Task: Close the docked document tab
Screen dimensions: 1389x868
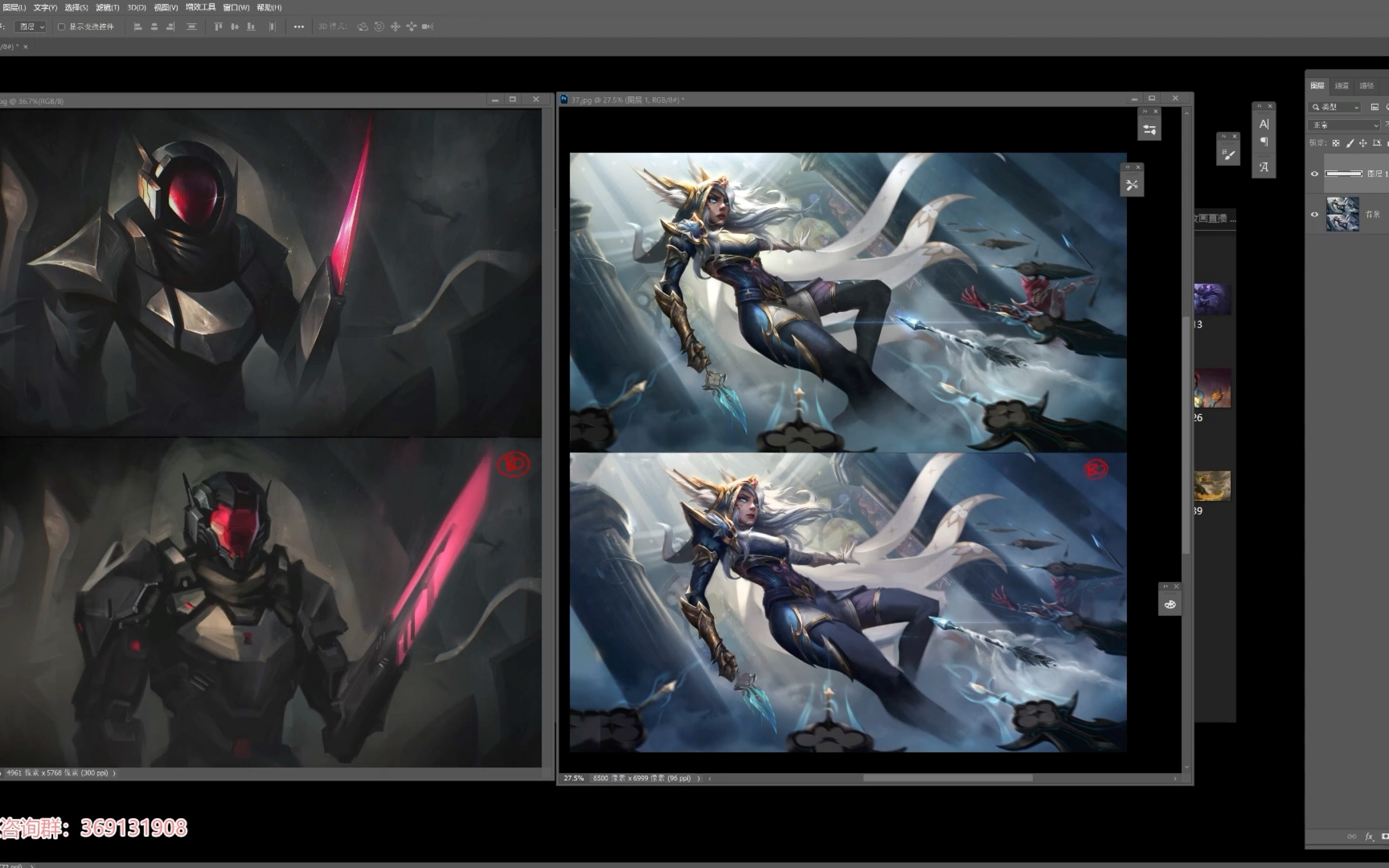Action: pyautogui.click(x=25, y=47)
